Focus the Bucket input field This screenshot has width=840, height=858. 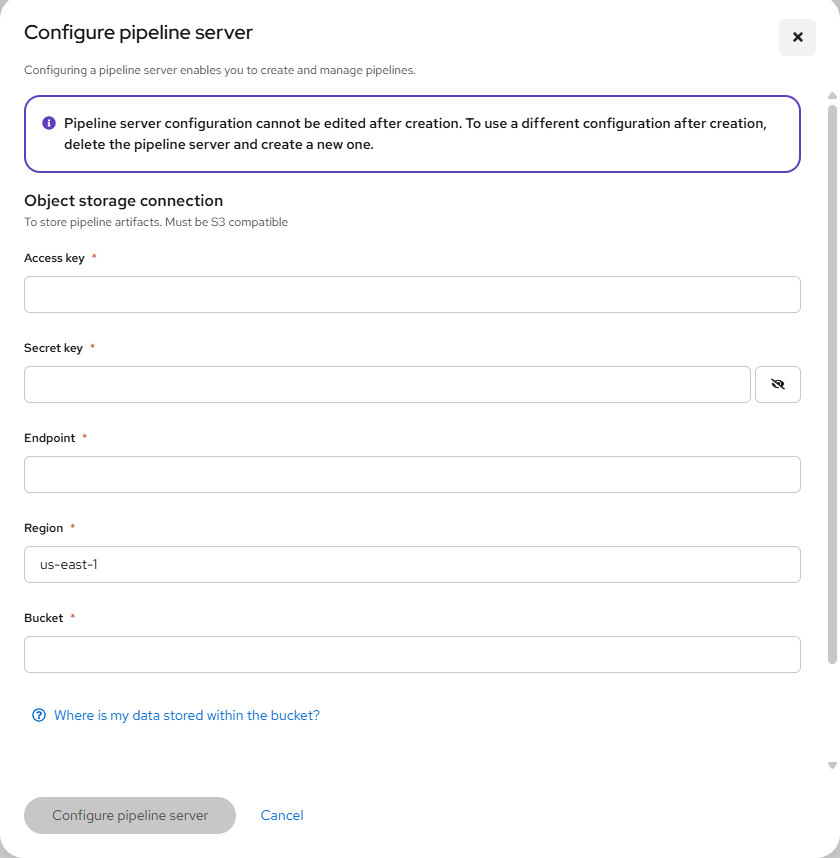coord(412,654)
